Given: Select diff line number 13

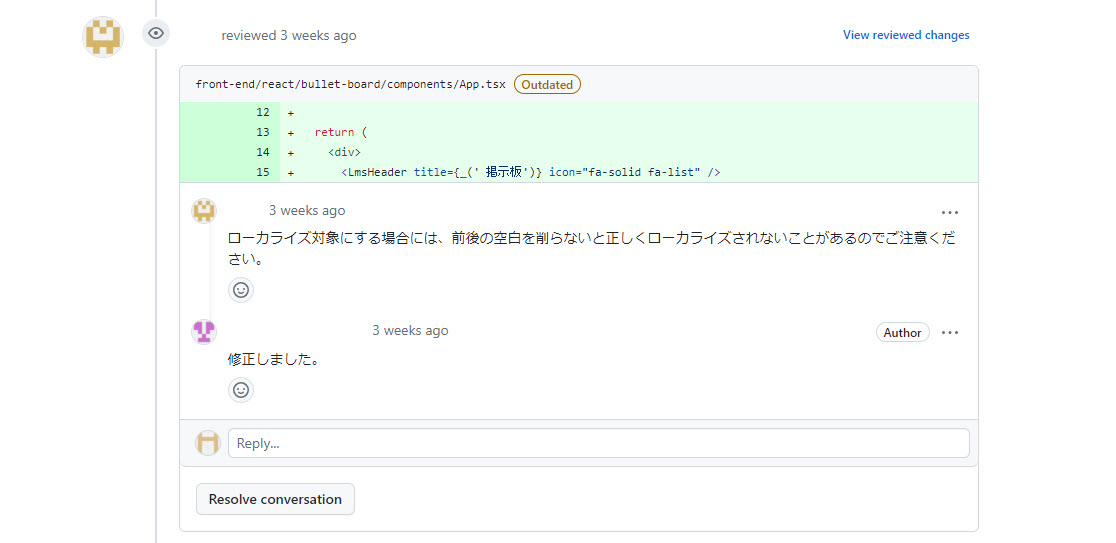Looking at the screenshot, I should tap(263, 132).
